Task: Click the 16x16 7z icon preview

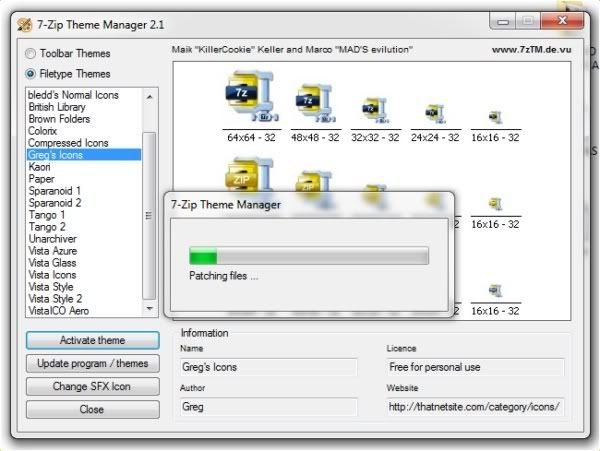Action: tap(495, 117)
